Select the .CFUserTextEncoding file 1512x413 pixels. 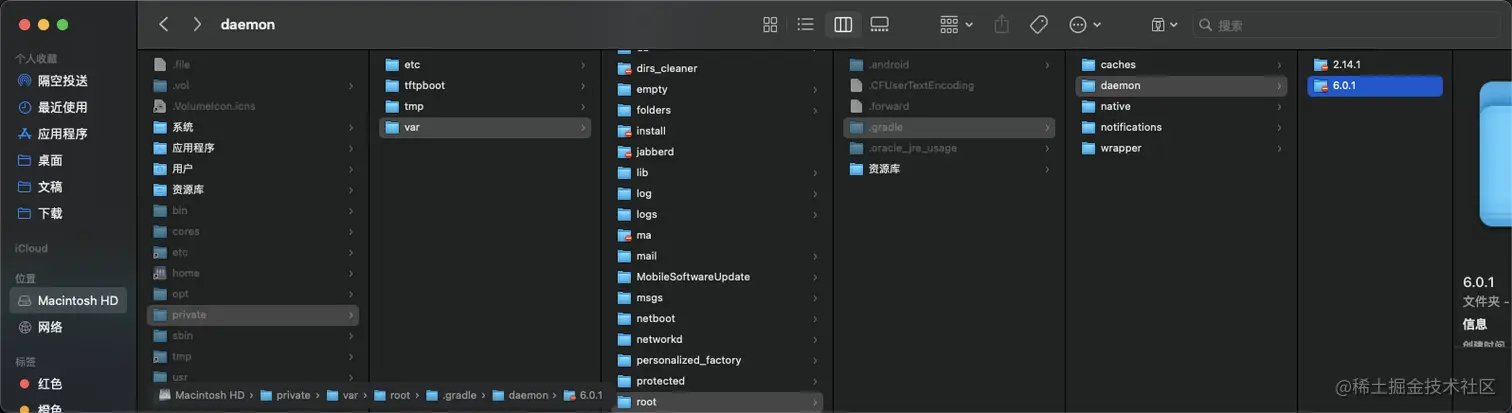pyautogui.click(x=949, y=86)
